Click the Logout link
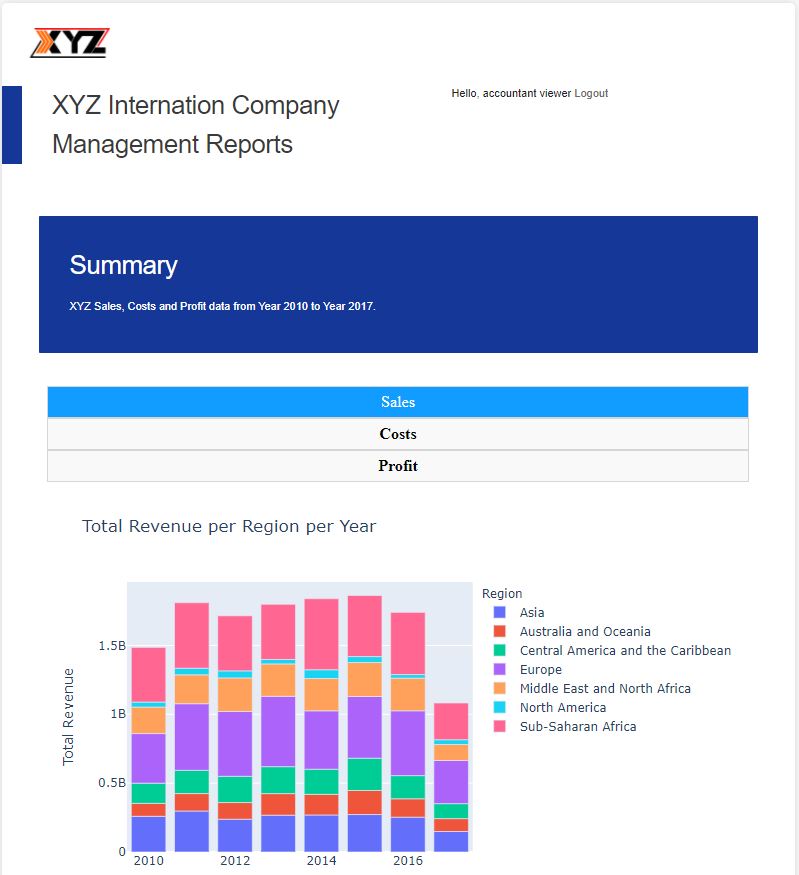 pos(591,93)
